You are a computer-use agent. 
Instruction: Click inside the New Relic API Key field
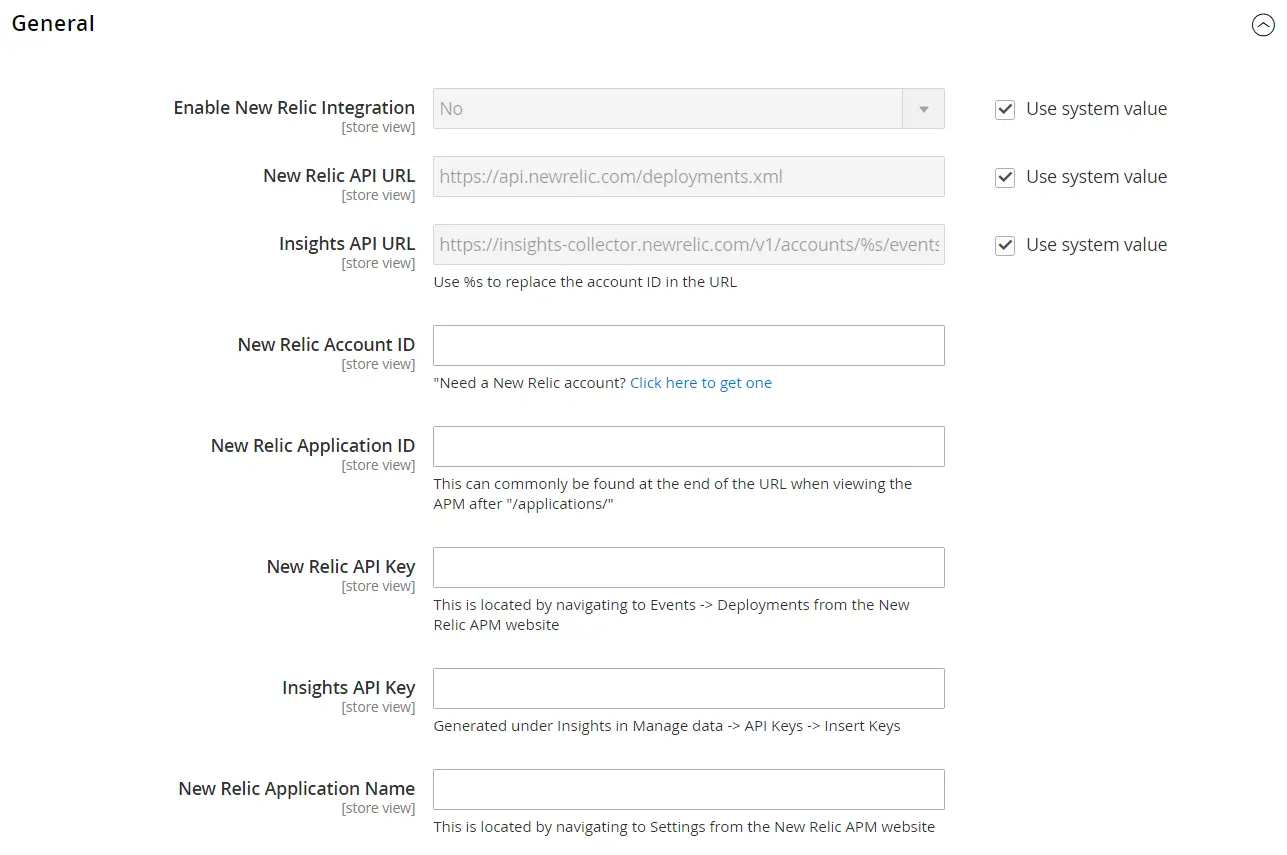(688, 567)
